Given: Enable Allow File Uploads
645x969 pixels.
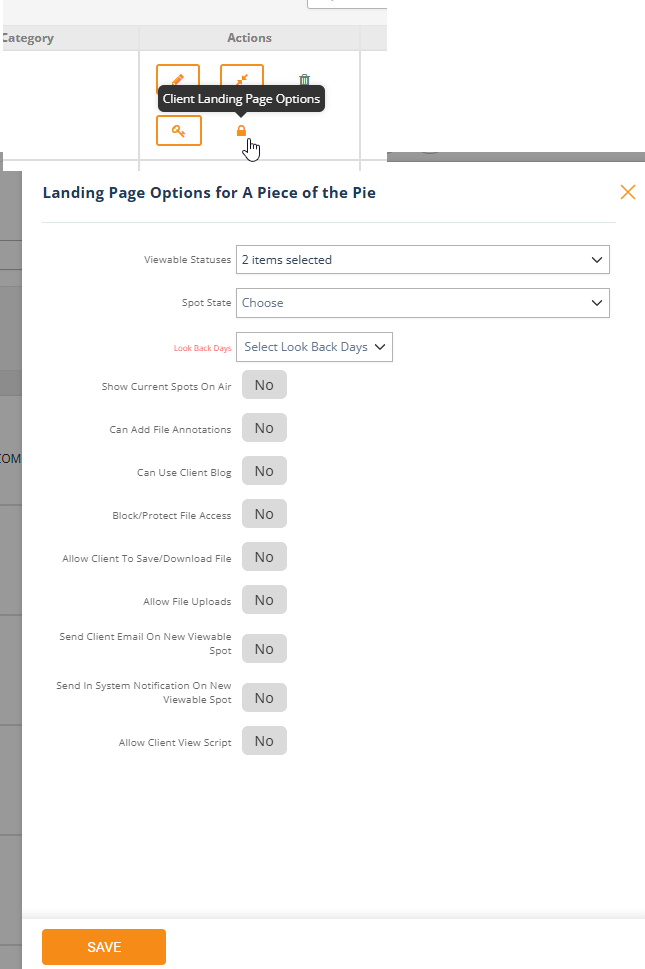Looking at the screenshot, I should [x=264, y=600].
